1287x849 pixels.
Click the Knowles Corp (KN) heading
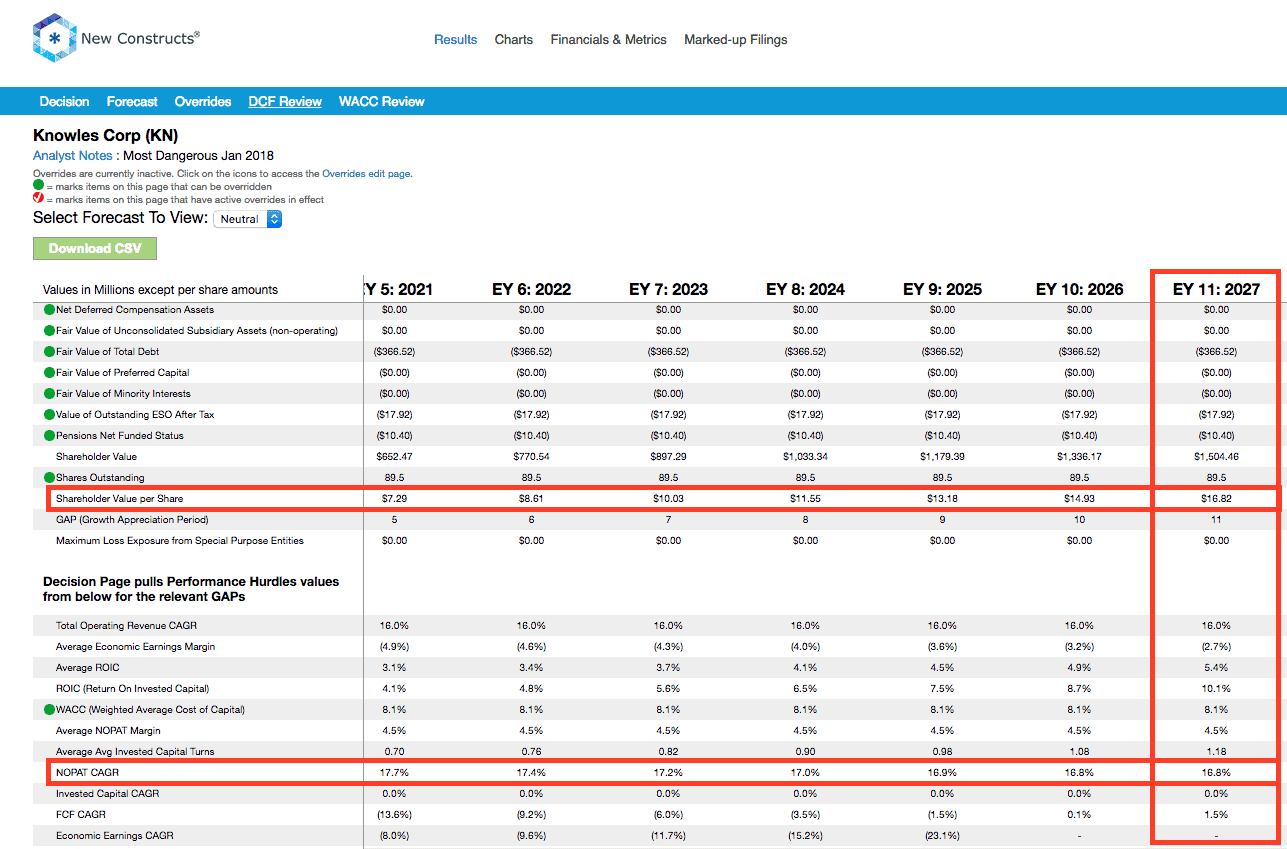tap(106, 135)
